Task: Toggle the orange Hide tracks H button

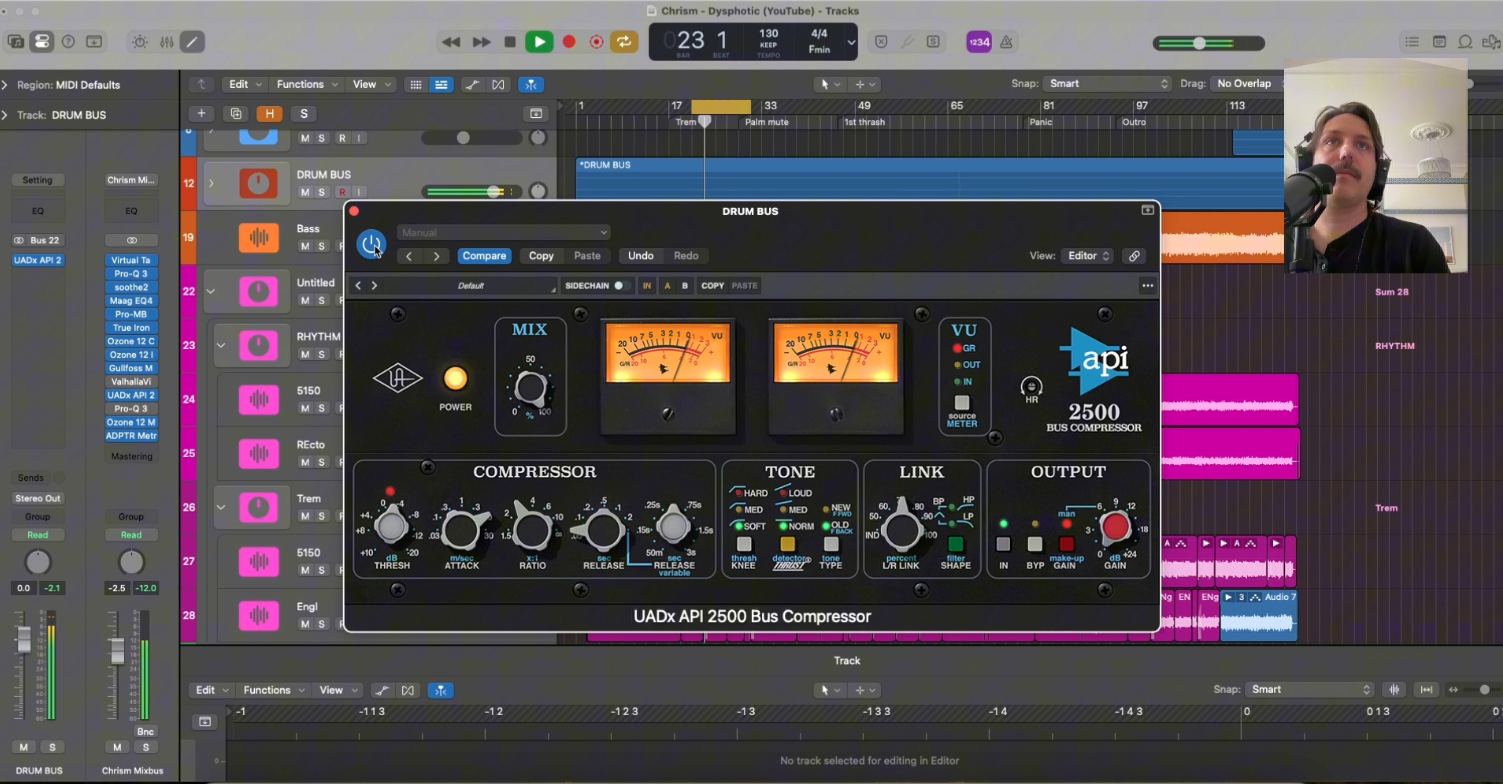Action: (269, 114)
